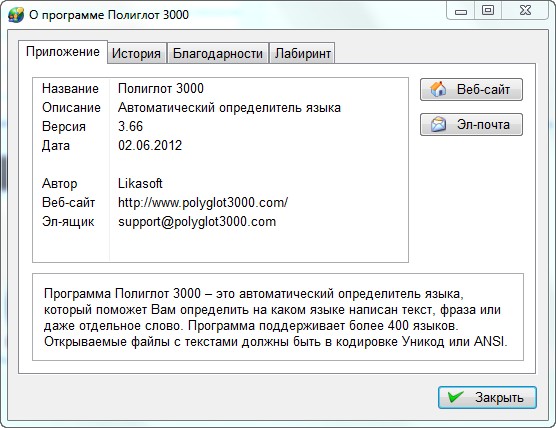The height and width of the screenshot is (428, 556).
Task: Click the house icon on Веб-сайт button
Action: pos(438,89)
